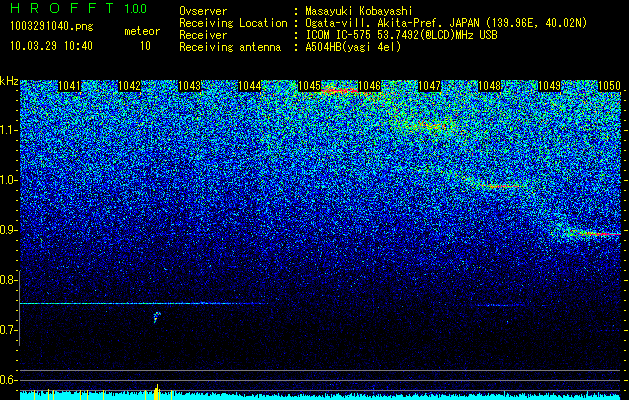This screenshot has height=400, width=629.
Task: Click the red echo trace at top near 1045
Action: pyautogui.click(x=339, y=91)
